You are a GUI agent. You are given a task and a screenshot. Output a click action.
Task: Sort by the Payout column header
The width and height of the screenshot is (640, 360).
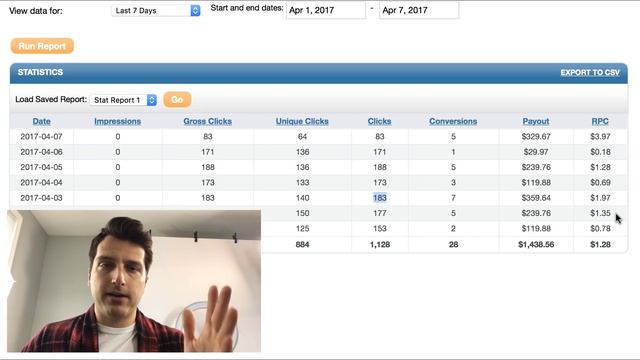click(536, 121)
